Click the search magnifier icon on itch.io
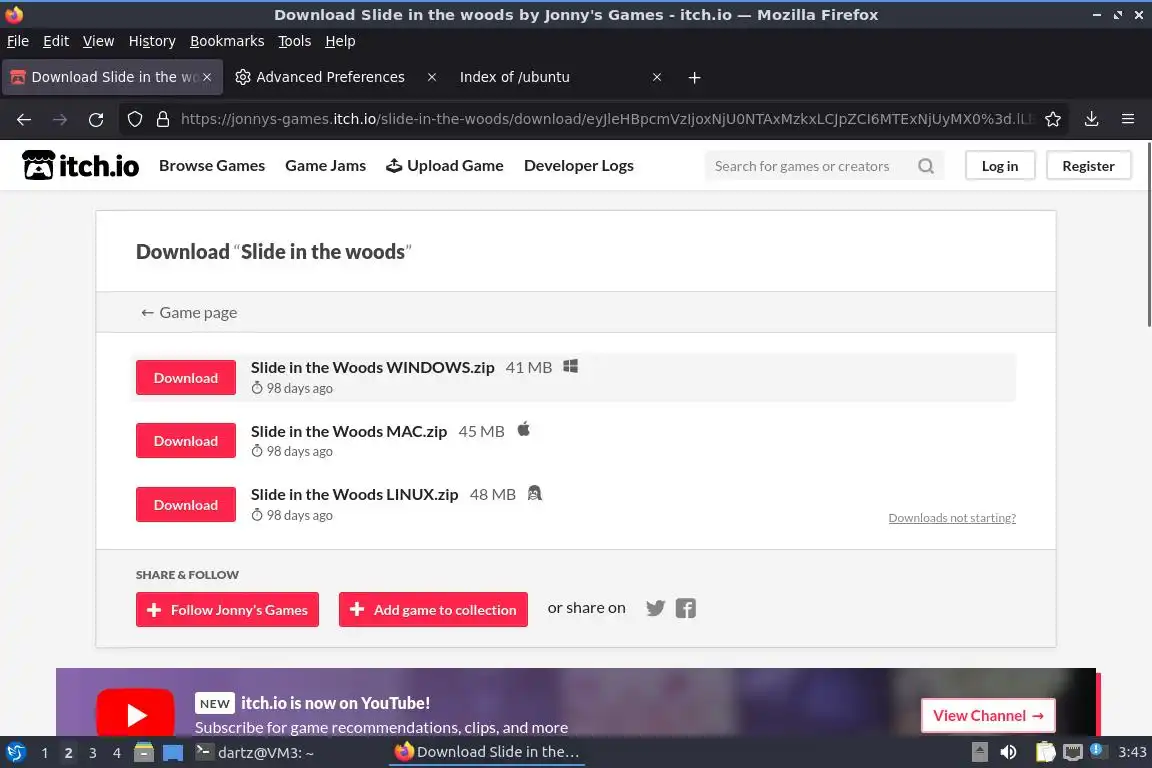 point(926,166)
